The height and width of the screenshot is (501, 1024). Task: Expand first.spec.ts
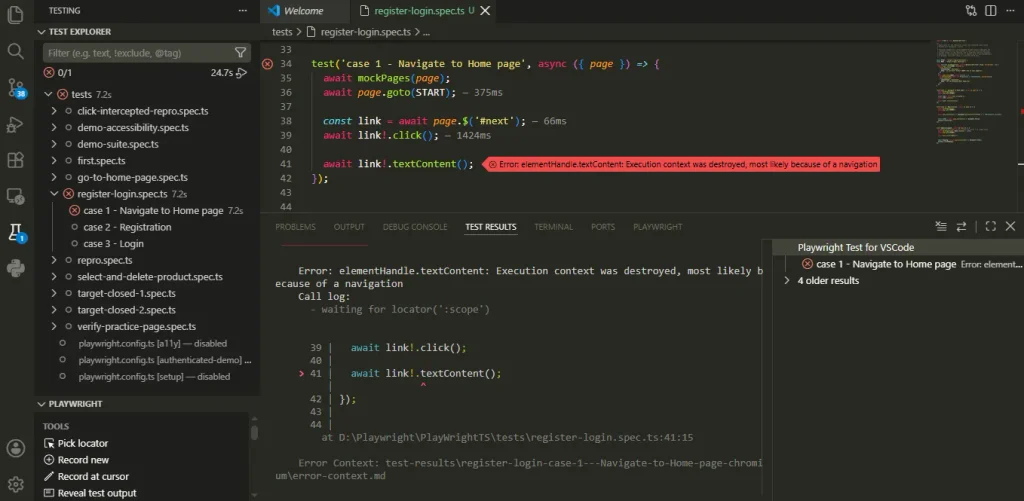pyautogui.click(x=54, y=161)
